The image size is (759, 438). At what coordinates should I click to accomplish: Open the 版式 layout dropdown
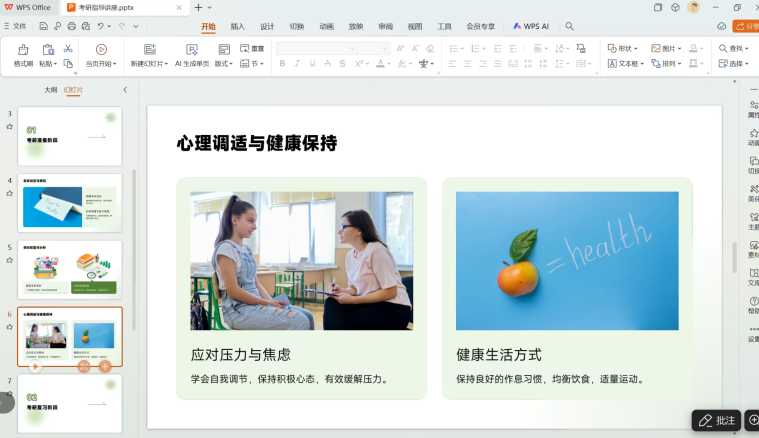click(x=224, y=64)
